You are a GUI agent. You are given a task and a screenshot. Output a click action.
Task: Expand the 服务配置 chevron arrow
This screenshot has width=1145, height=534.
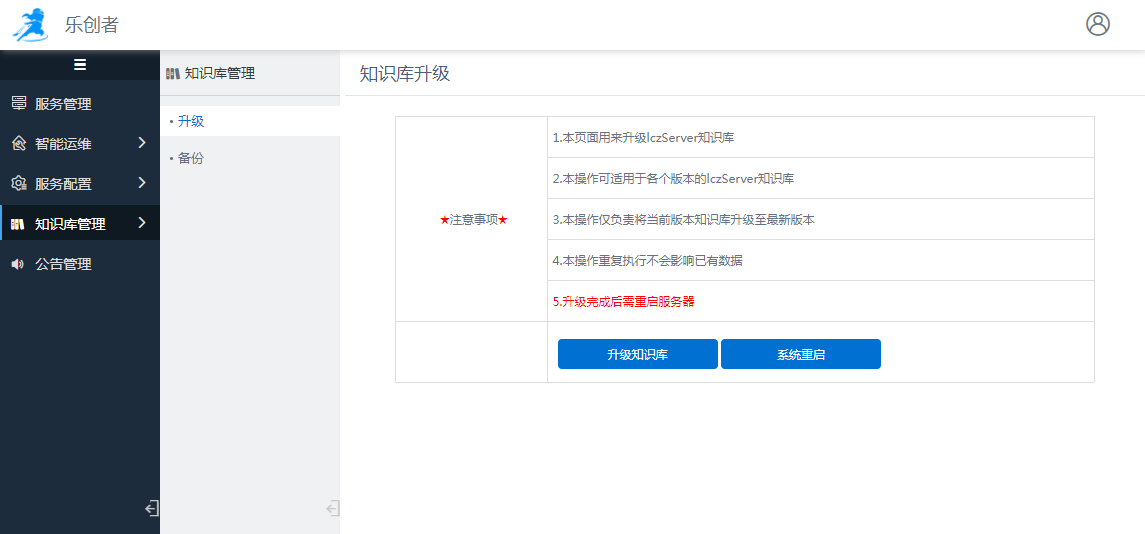[x=142, y=183]
